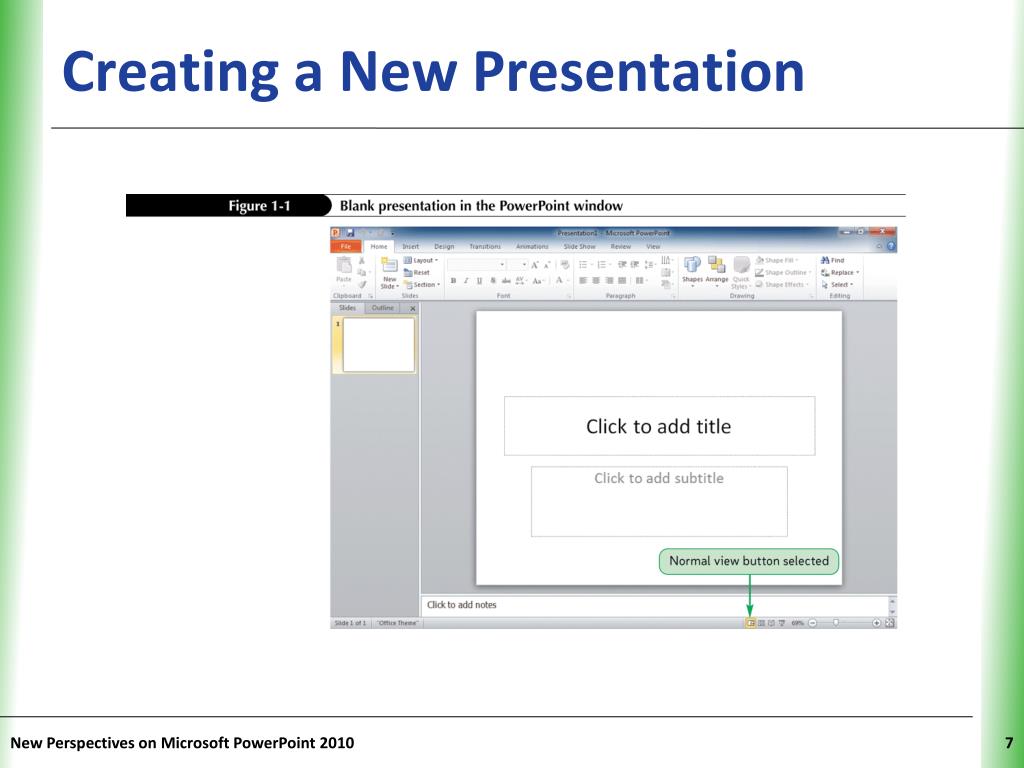Click Increase Font Size icon
Viewport: 1024px width, 768px height.
coord(535,264)
